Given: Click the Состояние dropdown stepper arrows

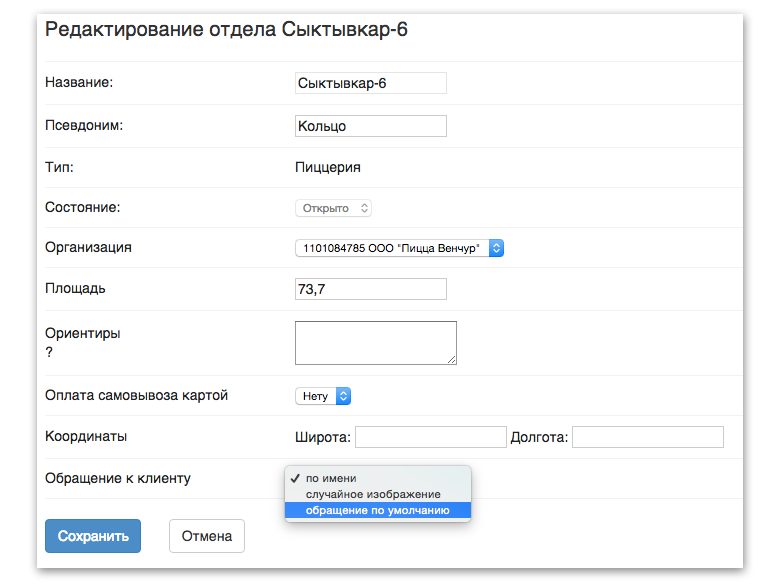Looking at the screenshot, I should coord(364,208).
